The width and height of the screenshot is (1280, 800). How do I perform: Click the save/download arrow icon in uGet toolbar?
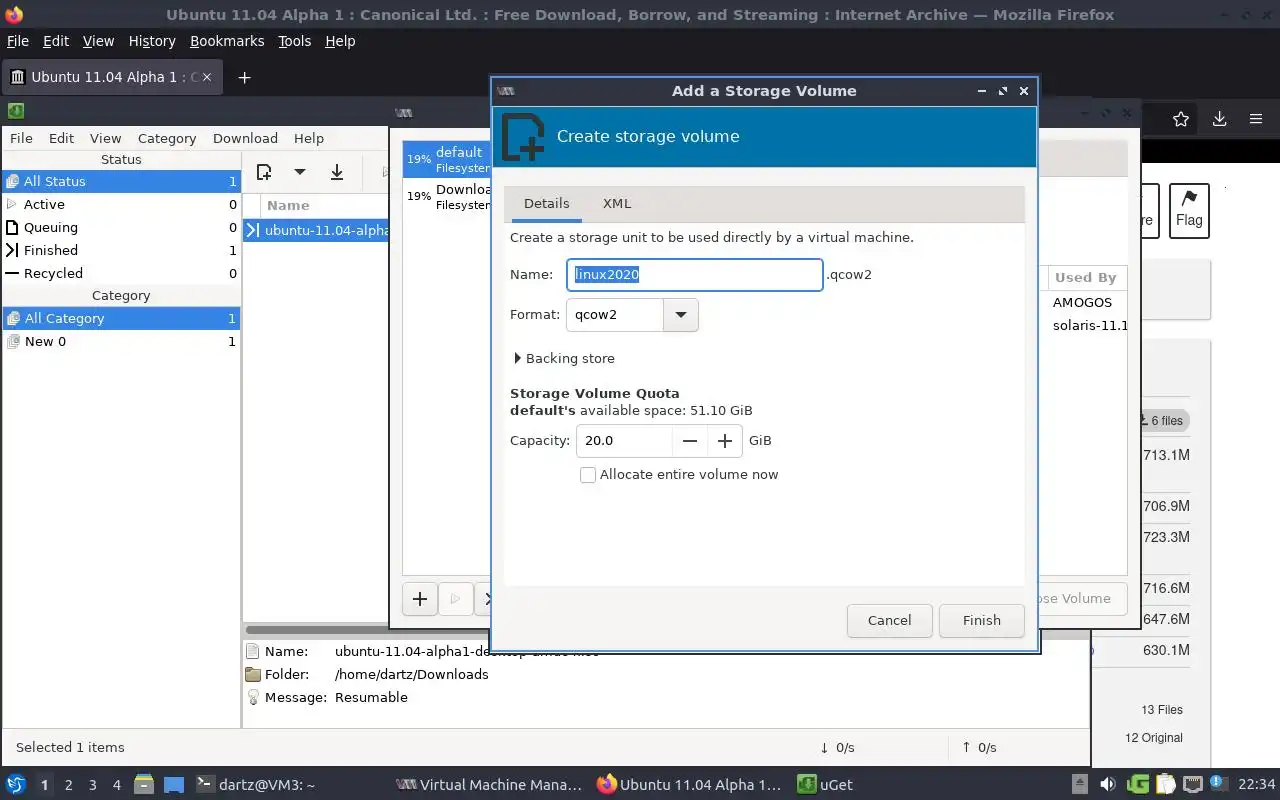tap(337, 172)
